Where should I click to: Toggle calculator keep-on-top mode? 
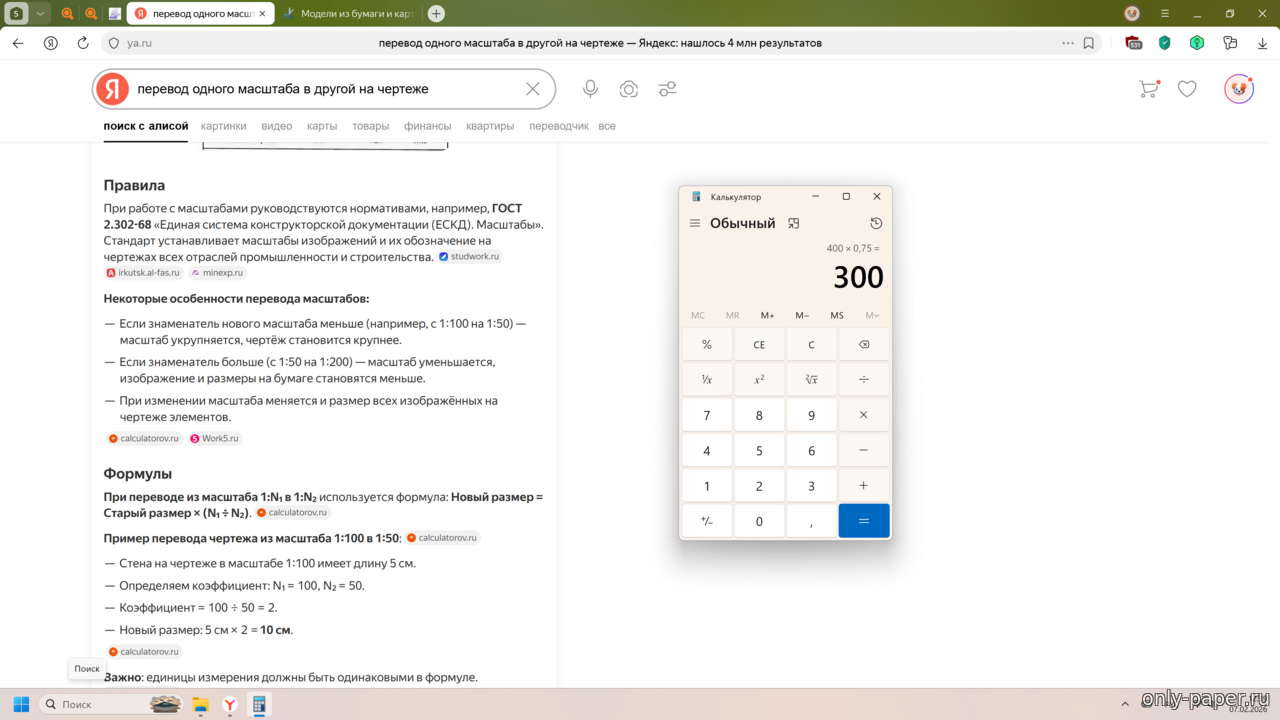794,223
